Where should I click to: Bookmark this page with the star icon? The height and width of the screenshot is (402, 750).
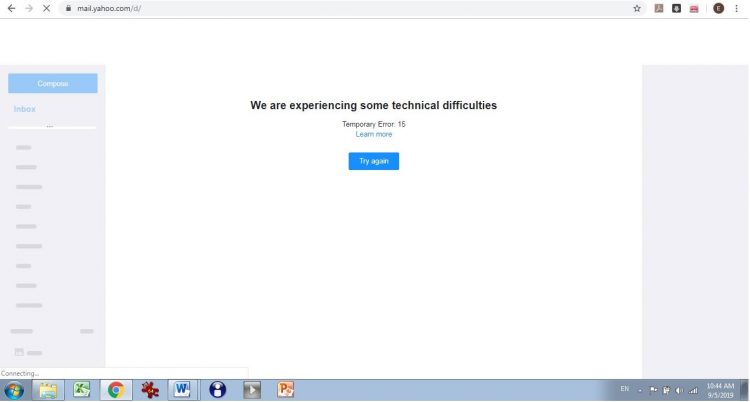point(637,8)
